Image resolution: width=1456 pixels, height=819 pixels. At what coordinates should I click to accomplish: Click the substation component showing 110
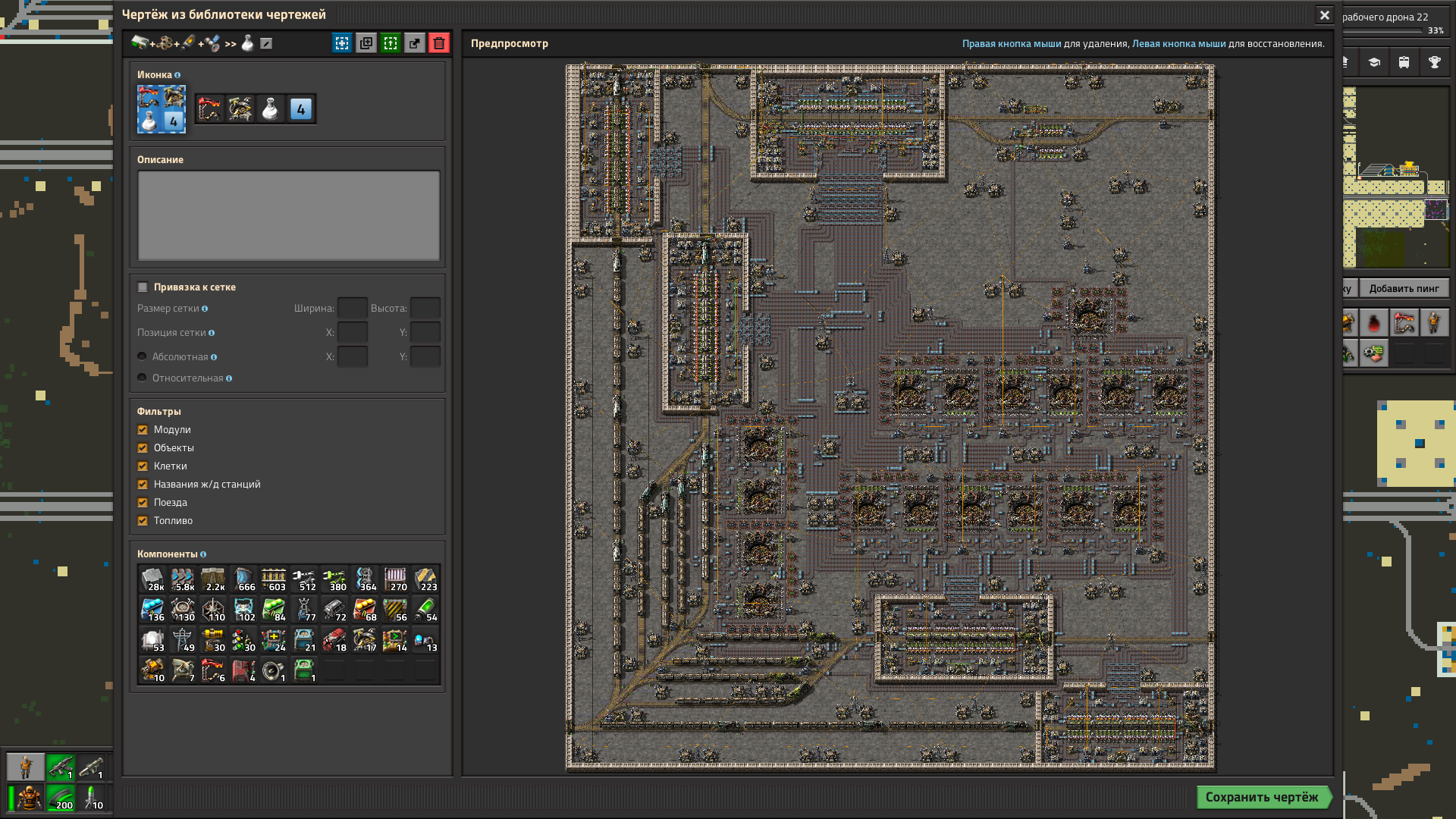pyautogui.click(x=213, y=610)
